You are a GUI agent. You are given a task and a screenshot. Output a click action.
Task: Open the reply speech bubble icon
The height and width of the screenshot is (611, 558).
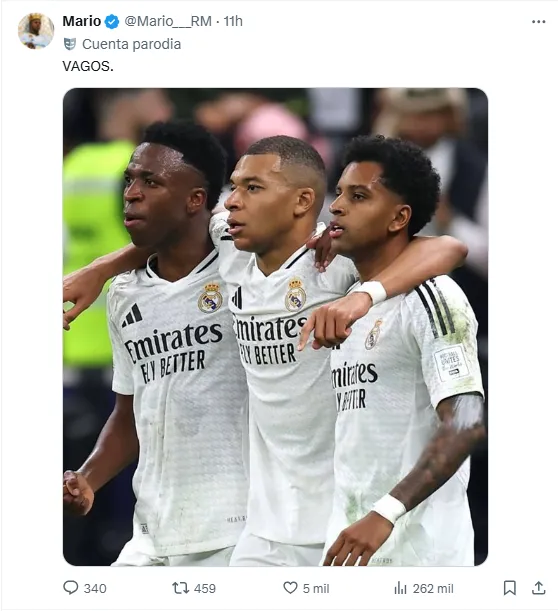(x=71, y=588)
